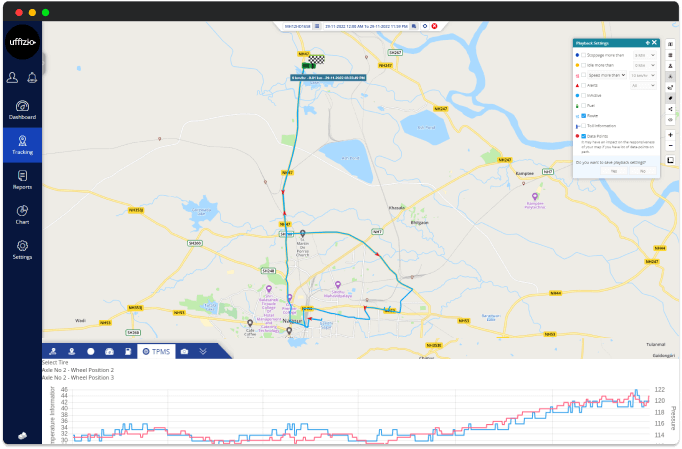Open the Idle duration dropdown
This screenshot has width=682, height=449.
[x=645, y=65]
